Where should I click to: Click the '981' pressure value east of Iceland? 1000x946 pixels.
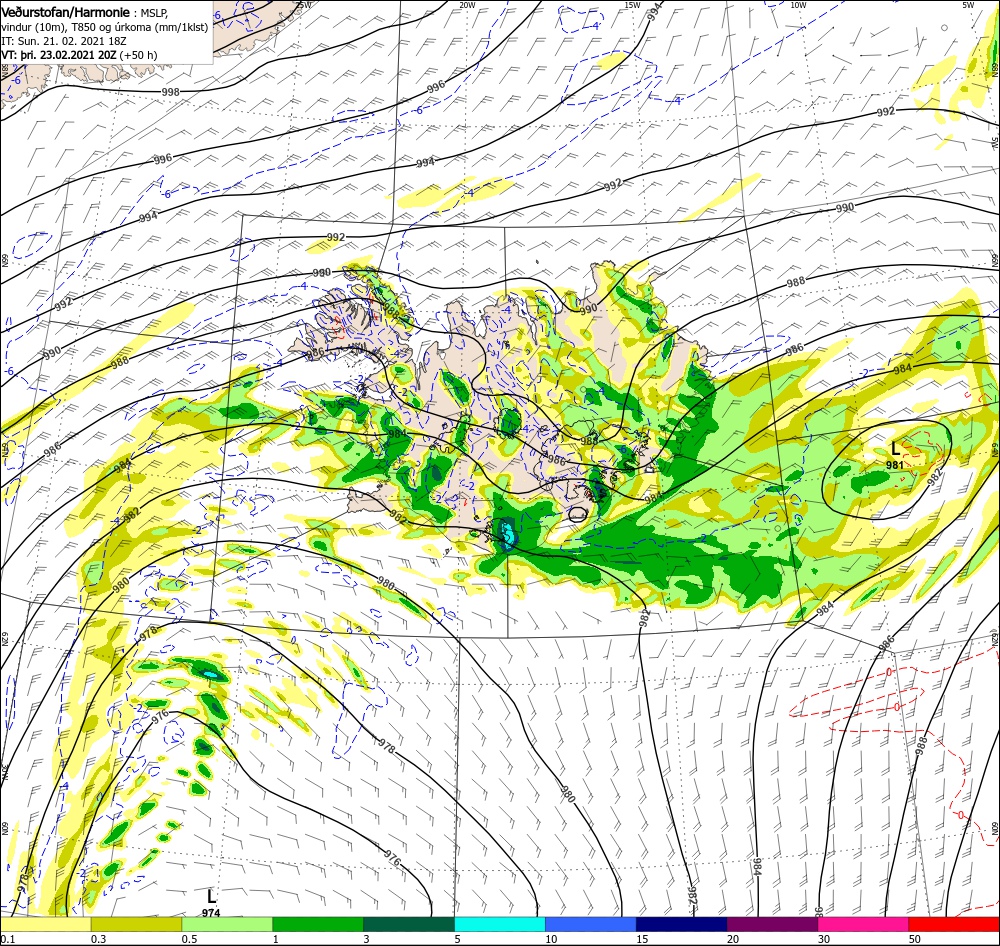[895, 465]
